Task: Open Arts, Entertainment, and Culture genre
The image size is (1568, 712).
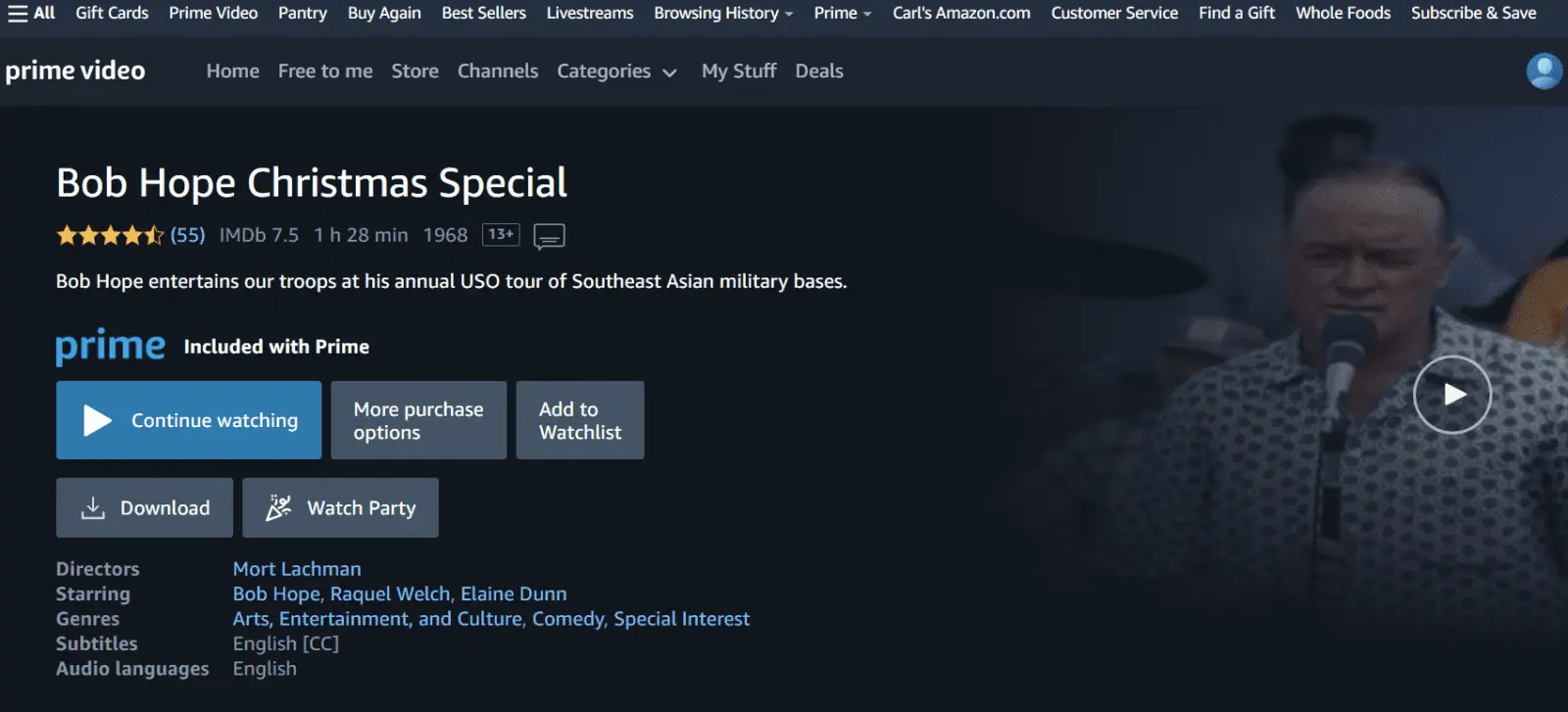Action: coord(377,619)
